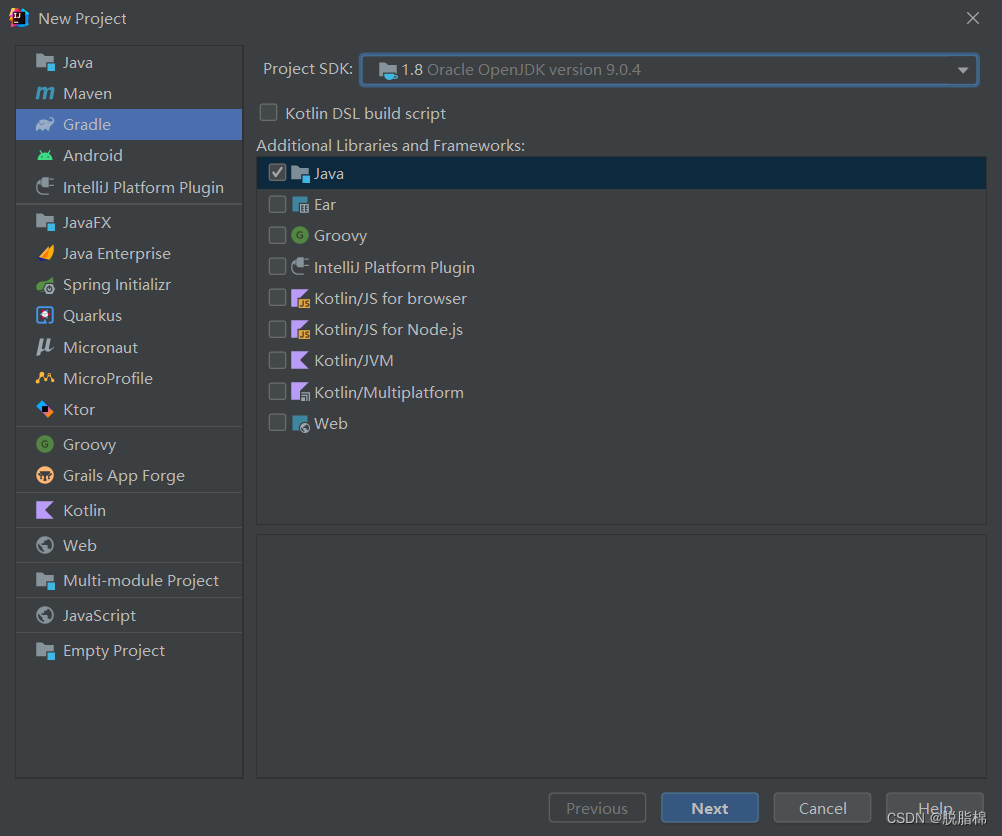The height and width of the screenshot is (836, 1002).
Task: Enable the Kotlin DSL build script option
Action: coord(268,113)
